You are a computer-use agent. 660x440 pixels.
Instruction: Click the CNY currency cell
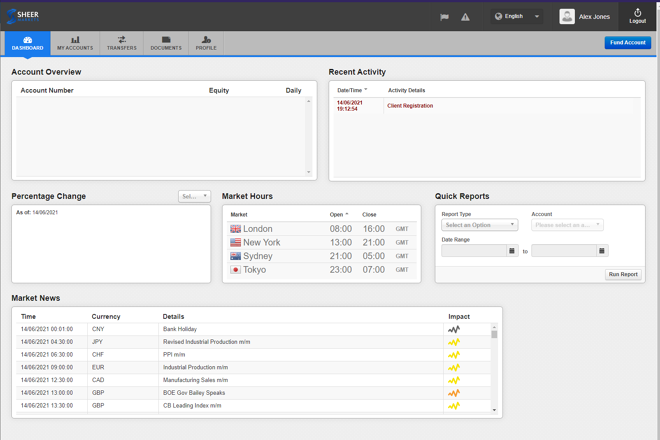[98, 329]
